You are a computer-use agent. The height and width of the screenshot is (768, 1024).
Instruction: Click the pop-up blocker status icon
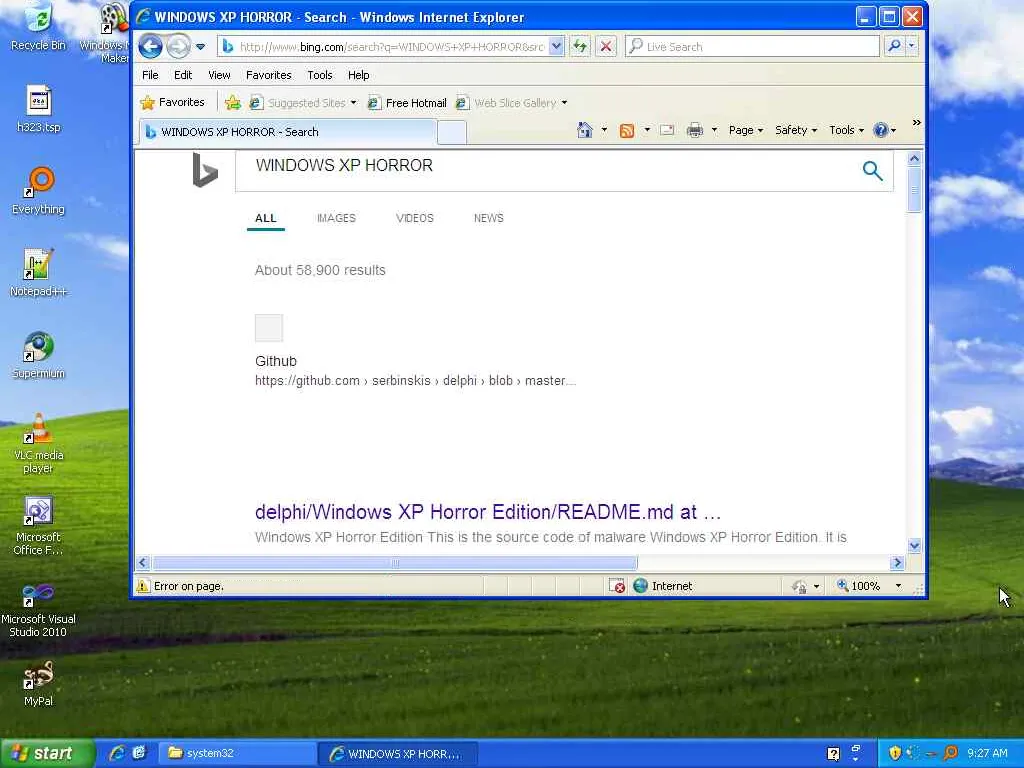tap(616, 586)
